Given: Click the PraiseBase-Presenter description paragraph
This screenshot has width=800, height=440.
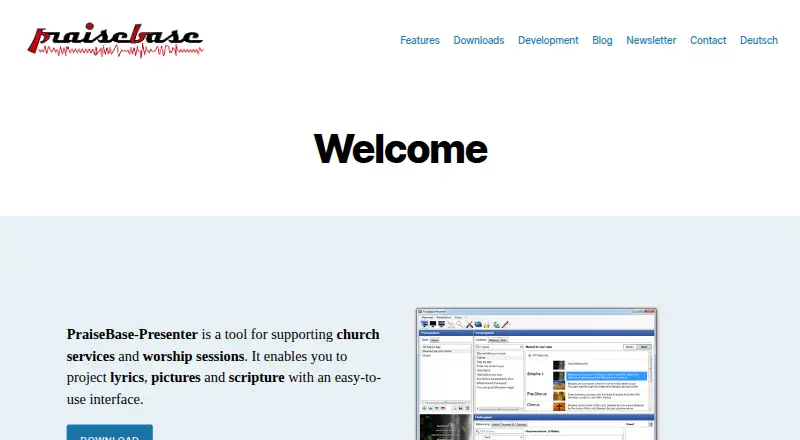Looking at the screenshot, I should click(224, 366).
